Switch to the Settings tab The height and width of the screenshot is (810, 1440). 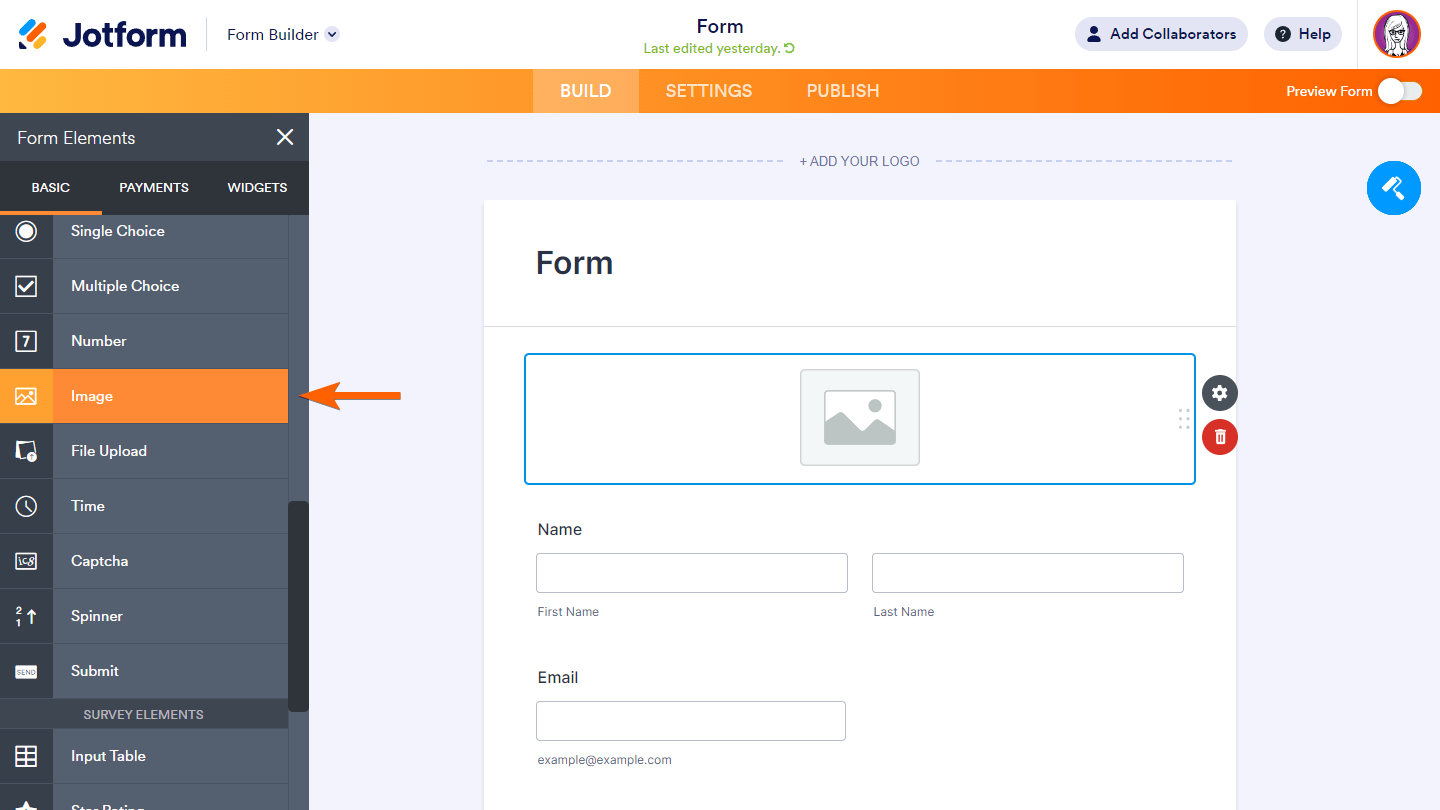point(709,91)
